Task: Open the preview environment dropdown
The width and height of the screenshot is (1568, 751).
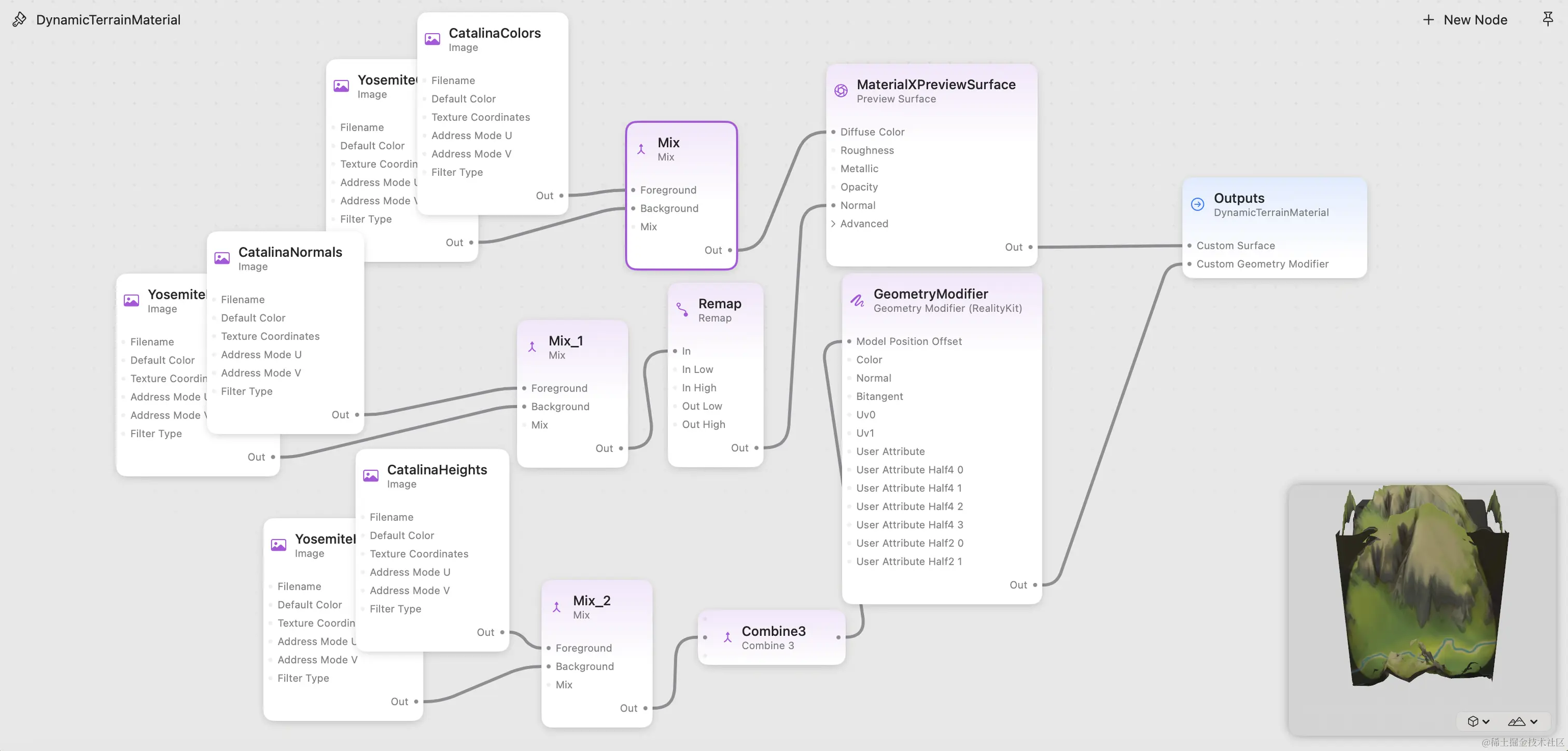Action: [1522, 721]
